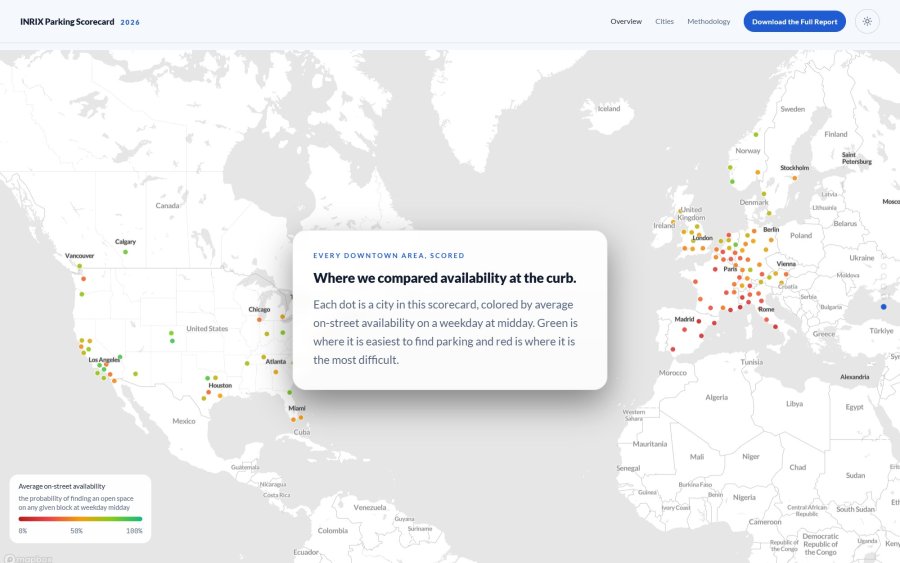Screen dimensions: 900x563
Task: Click the 2026 year label in header
Action: click(x=130, y=22)
